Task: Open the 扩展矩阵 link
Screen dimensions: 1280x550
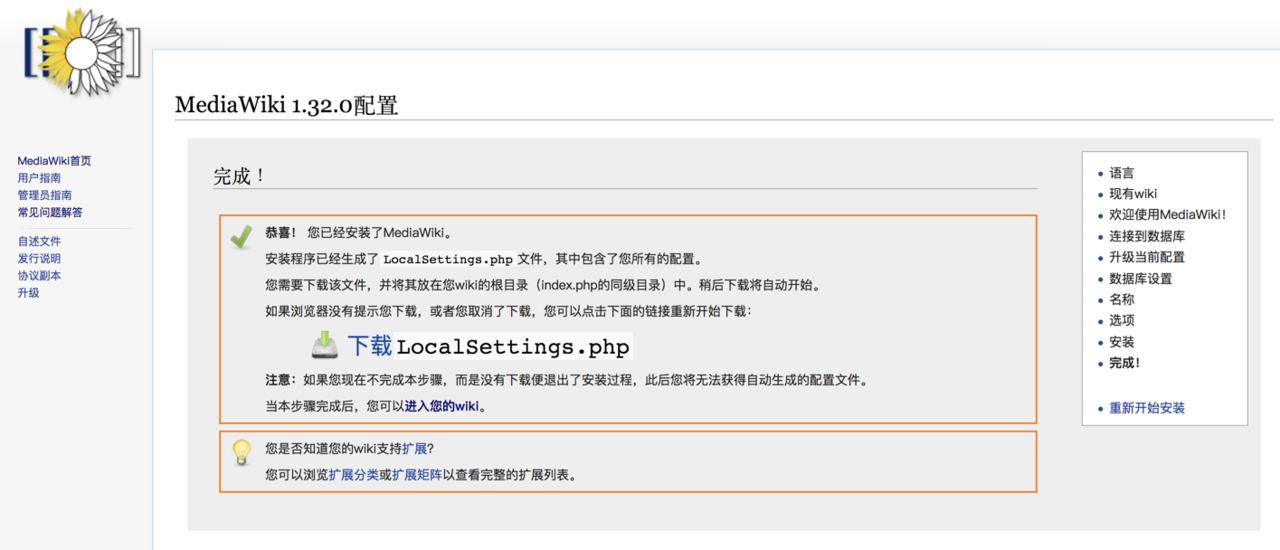Action: [x=417, y=475]
